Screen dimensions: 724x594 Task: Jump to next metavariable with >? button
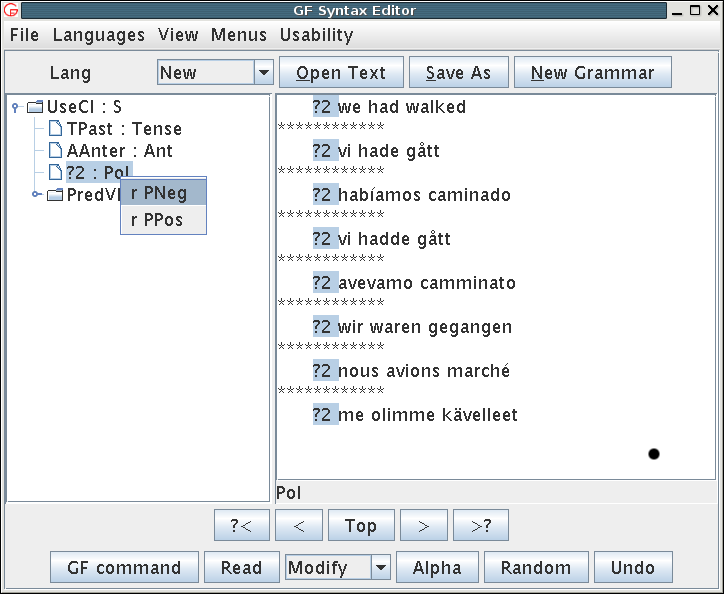[481, 526]
